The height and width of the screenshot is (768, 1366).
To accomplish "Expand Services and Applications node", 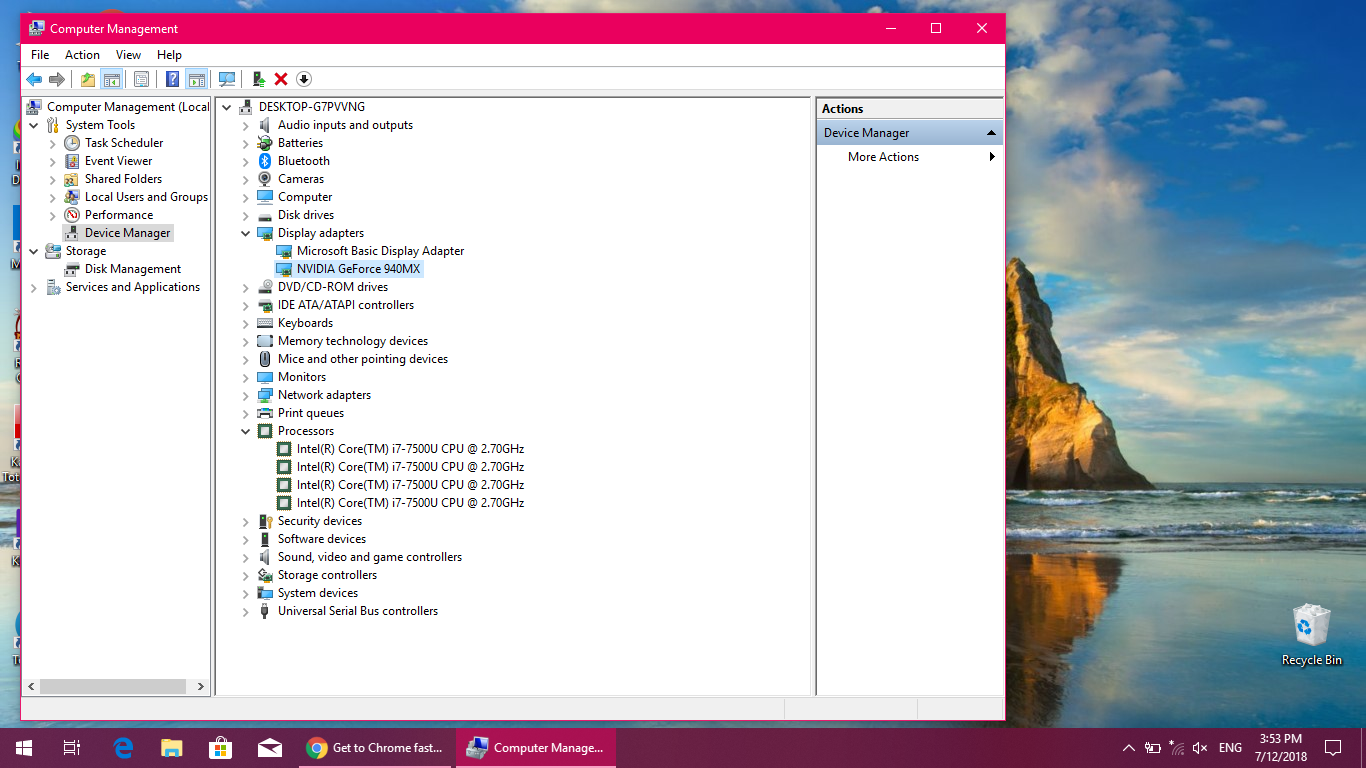I will [34, 287].
